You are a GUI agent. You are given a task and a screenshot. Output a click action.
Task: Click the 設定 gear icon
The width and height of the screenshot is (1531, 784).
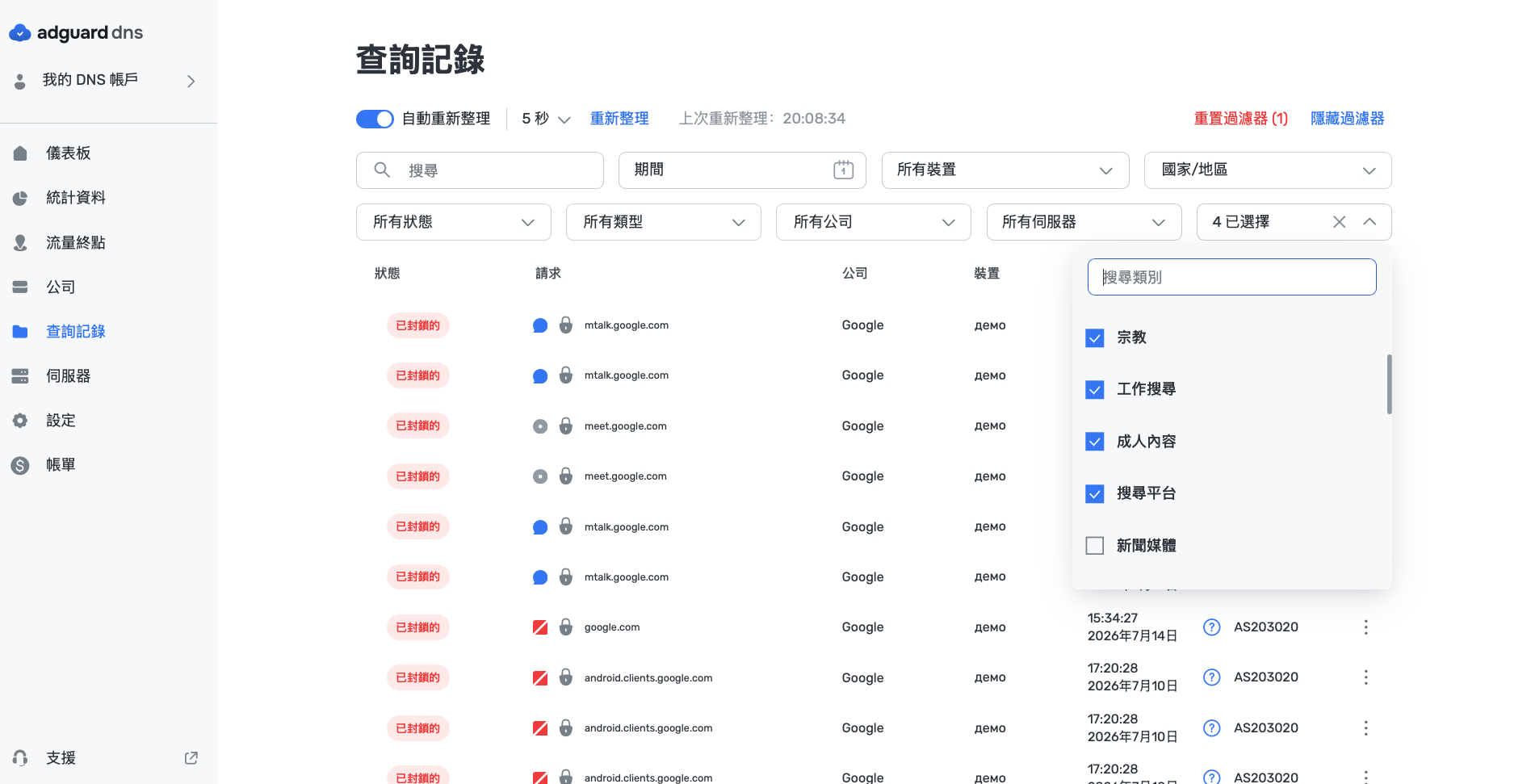click(20, 421)
